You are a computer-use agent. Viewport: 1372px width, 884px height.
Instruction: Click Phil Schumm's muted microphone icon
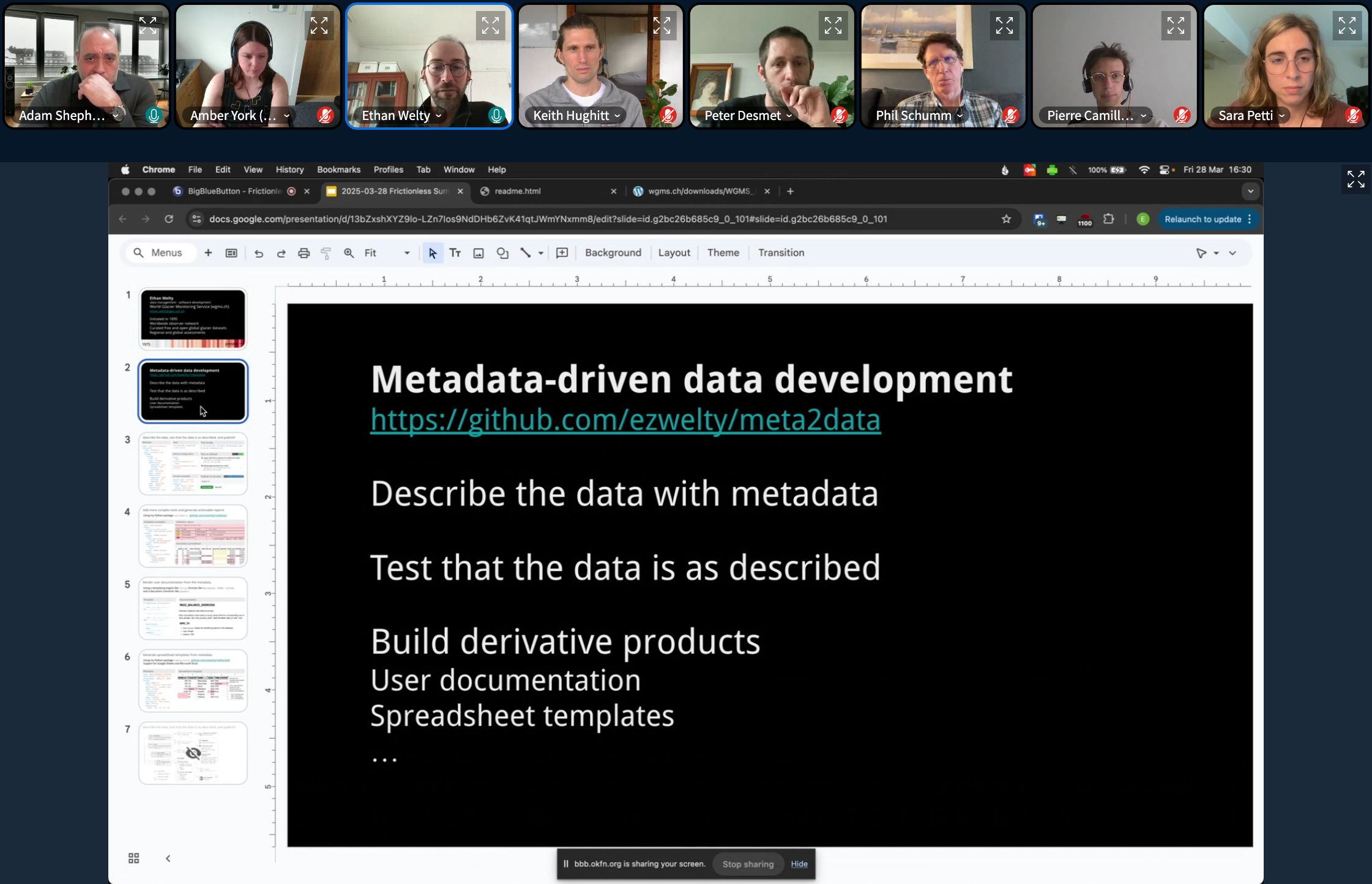pyautogui.click(x=1010, y=115)
